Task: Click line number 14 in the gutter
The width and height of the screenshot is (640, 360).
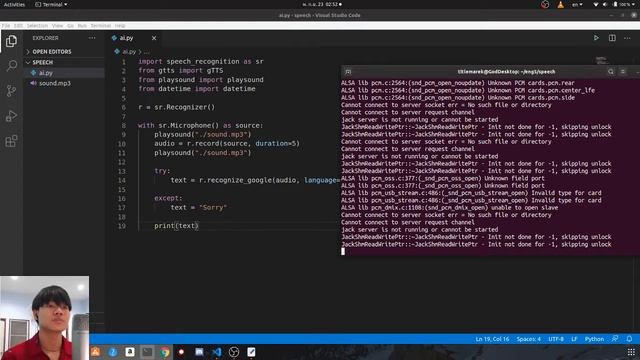Action: click(x=122, y=180)
